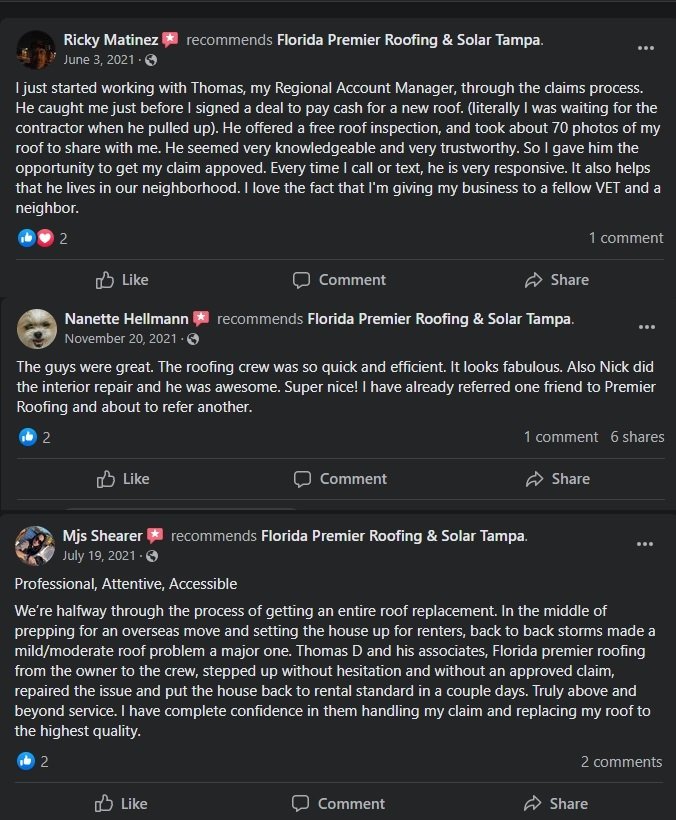Show the 6 shares on Nanette's review
Viewport: 676px width, 820px height.
point(637,437)
